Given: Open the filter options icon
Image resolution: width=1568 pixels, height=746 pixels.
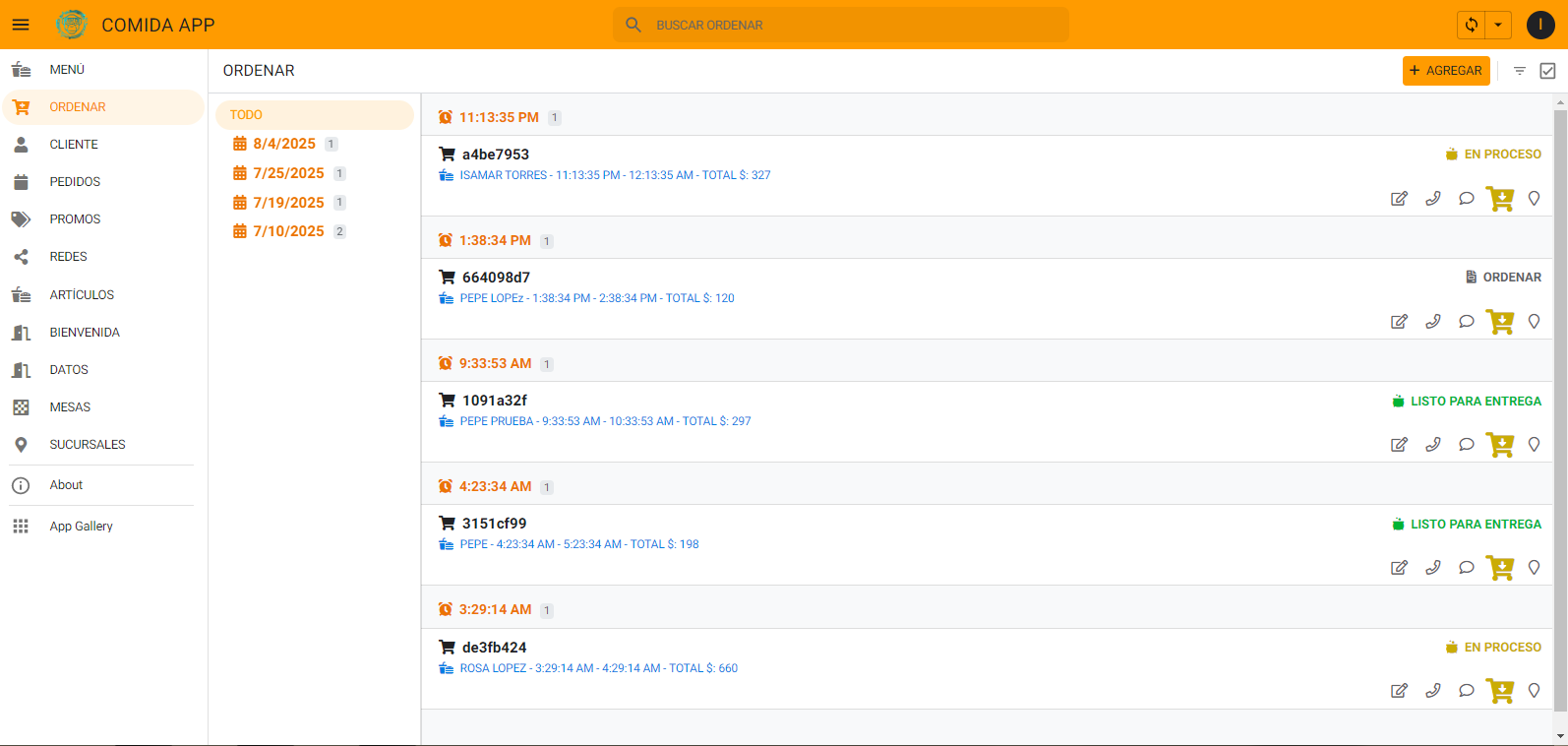Looking at the screenshot, I should click(x=1520, y=71).
